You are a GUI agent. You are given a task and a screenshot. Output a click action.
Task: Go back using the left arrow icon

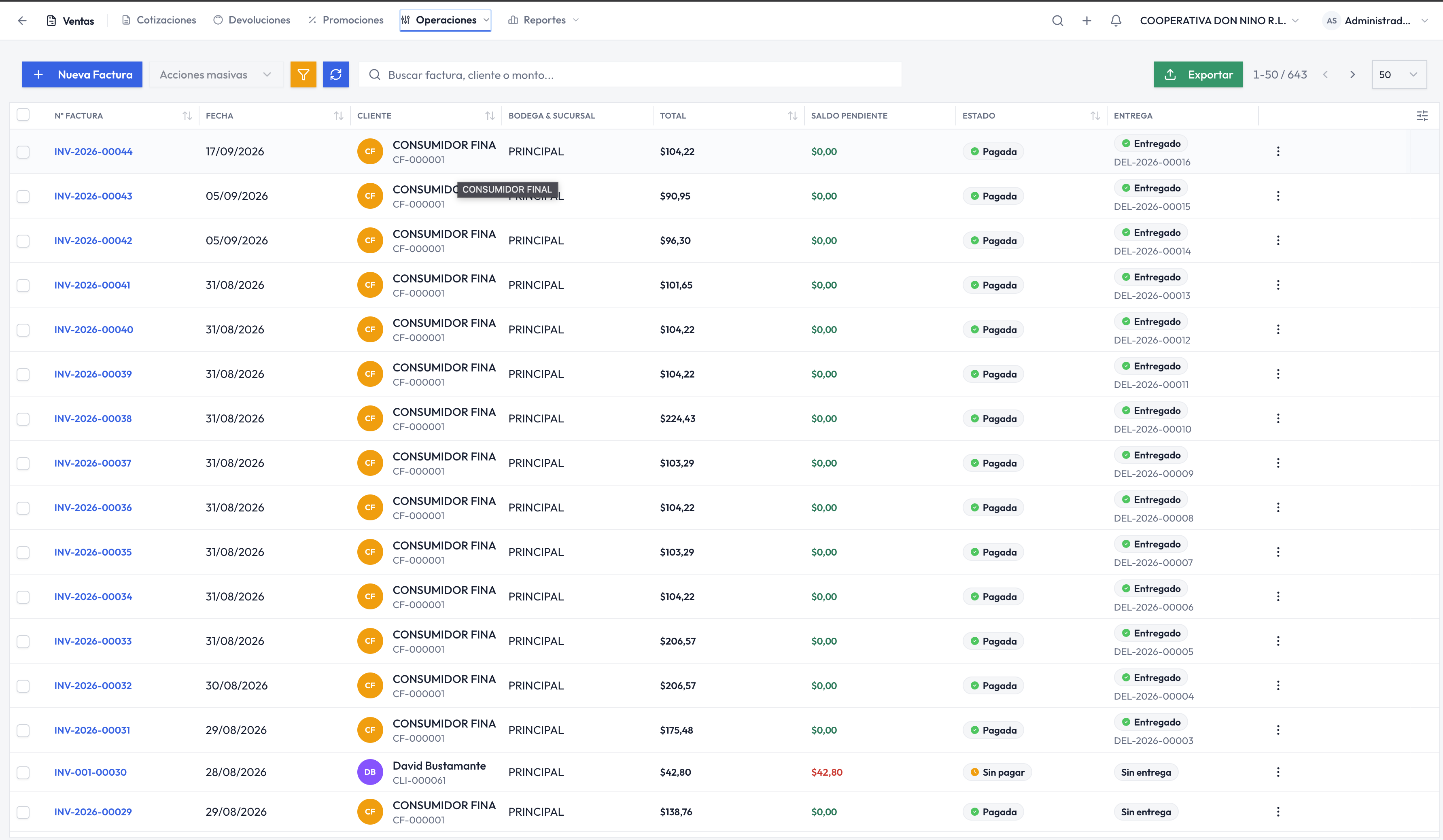22,21
